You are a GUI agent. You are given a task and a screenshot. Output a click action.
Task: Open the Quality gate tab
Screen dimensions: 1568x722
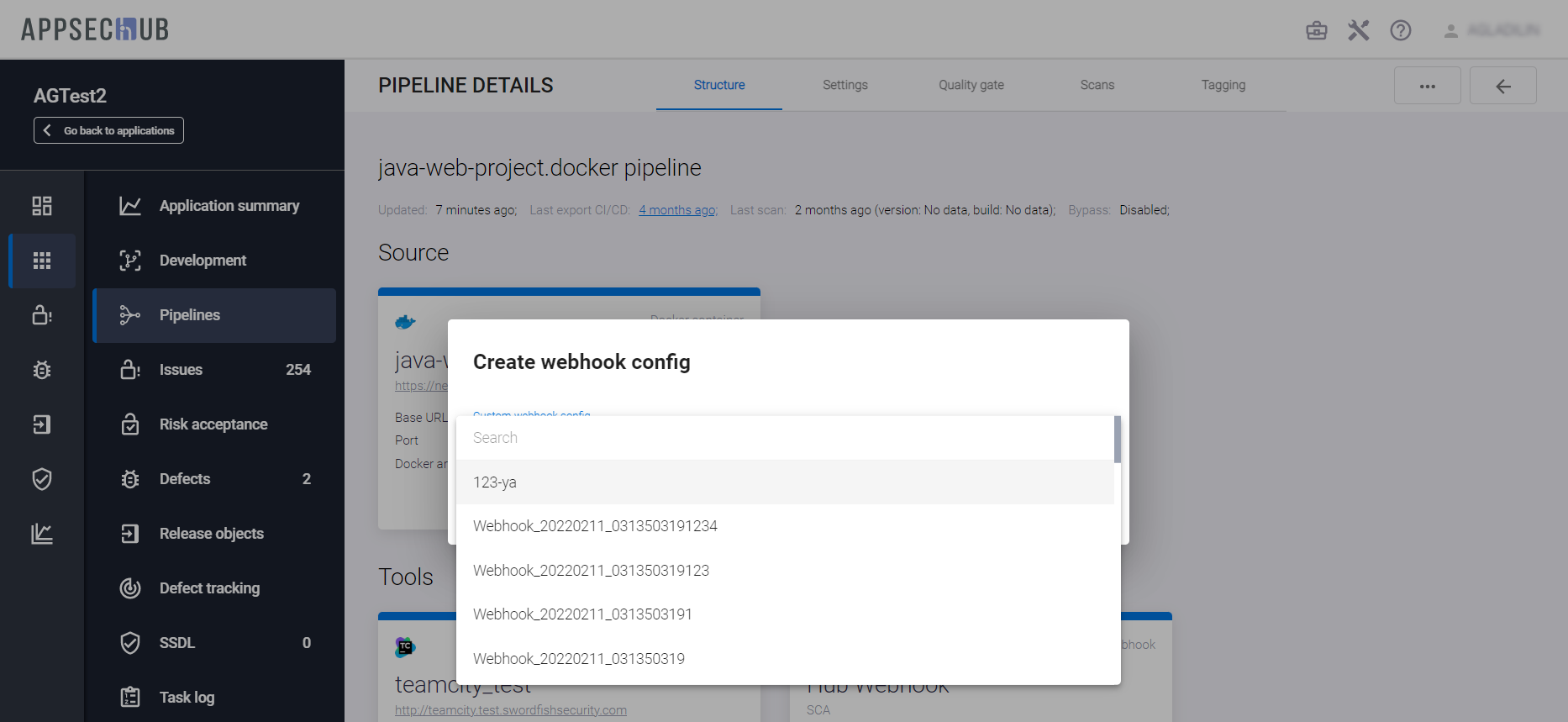point(971,85)
